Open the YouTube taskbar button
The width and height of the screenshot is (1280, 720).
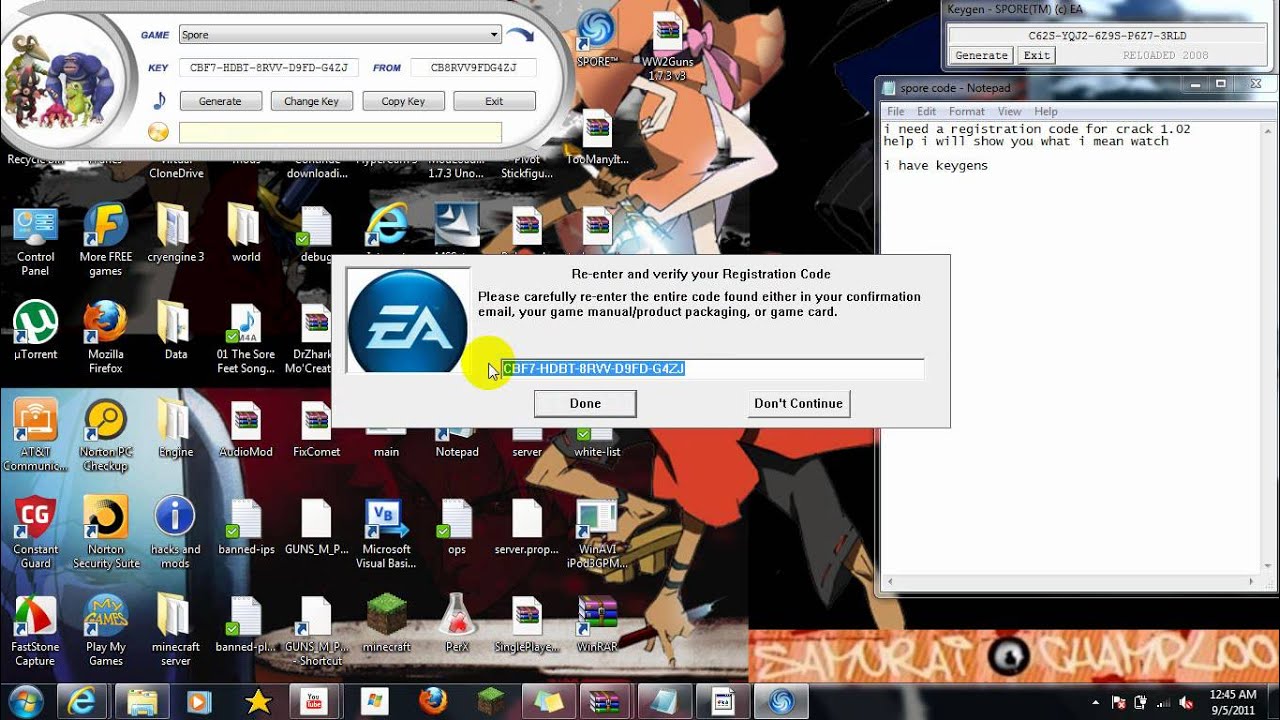tap(314, 701)
